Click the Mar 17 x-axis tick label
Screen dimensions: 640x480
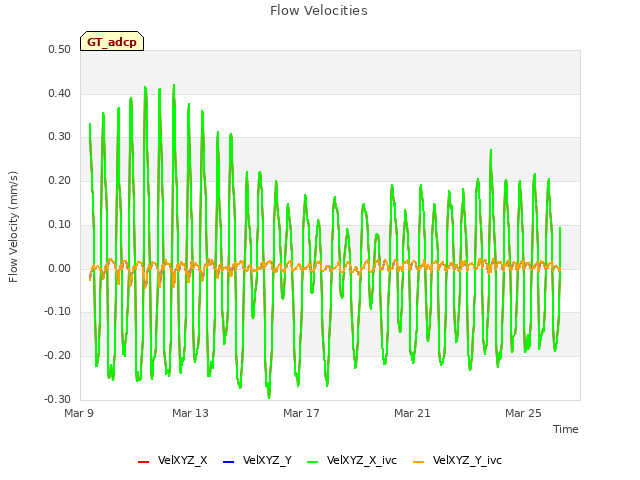[x=301, y=413]
